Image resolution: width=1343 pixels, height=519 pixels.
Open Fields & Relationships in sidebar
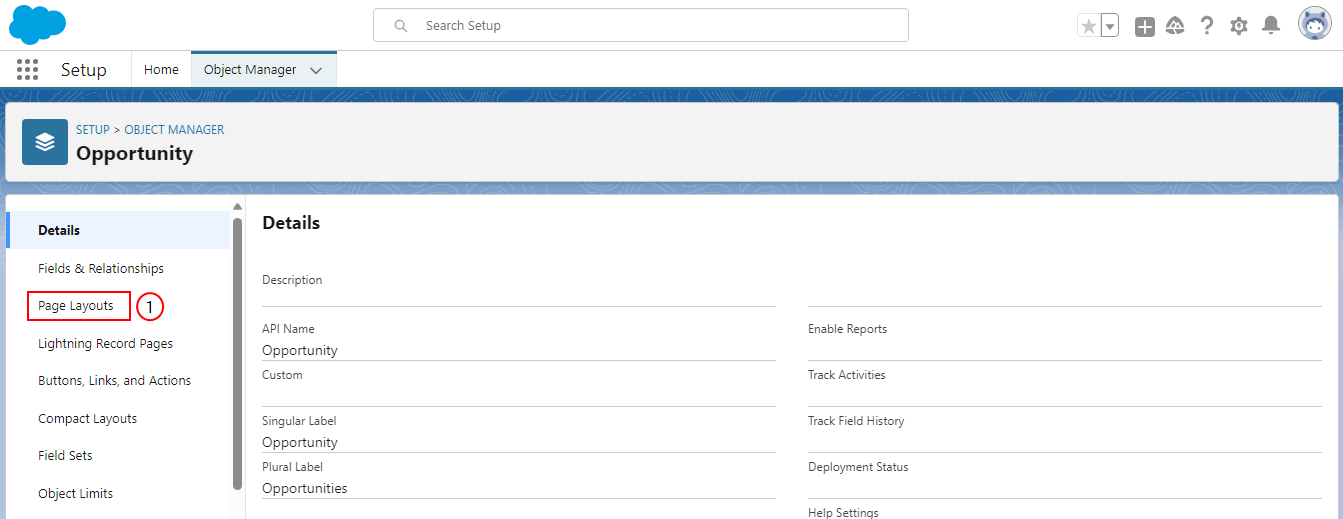click(101, 268)
